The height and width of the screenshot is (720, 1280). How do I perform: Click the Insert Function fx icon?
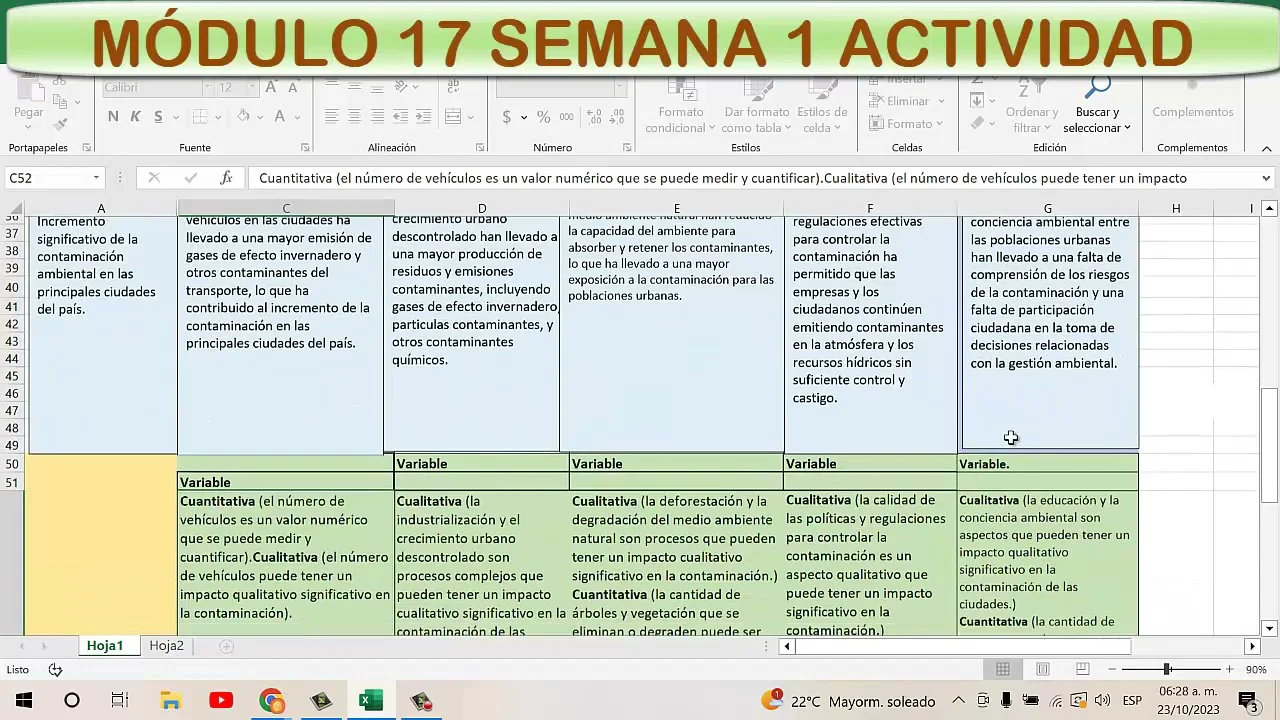point(226,178)
